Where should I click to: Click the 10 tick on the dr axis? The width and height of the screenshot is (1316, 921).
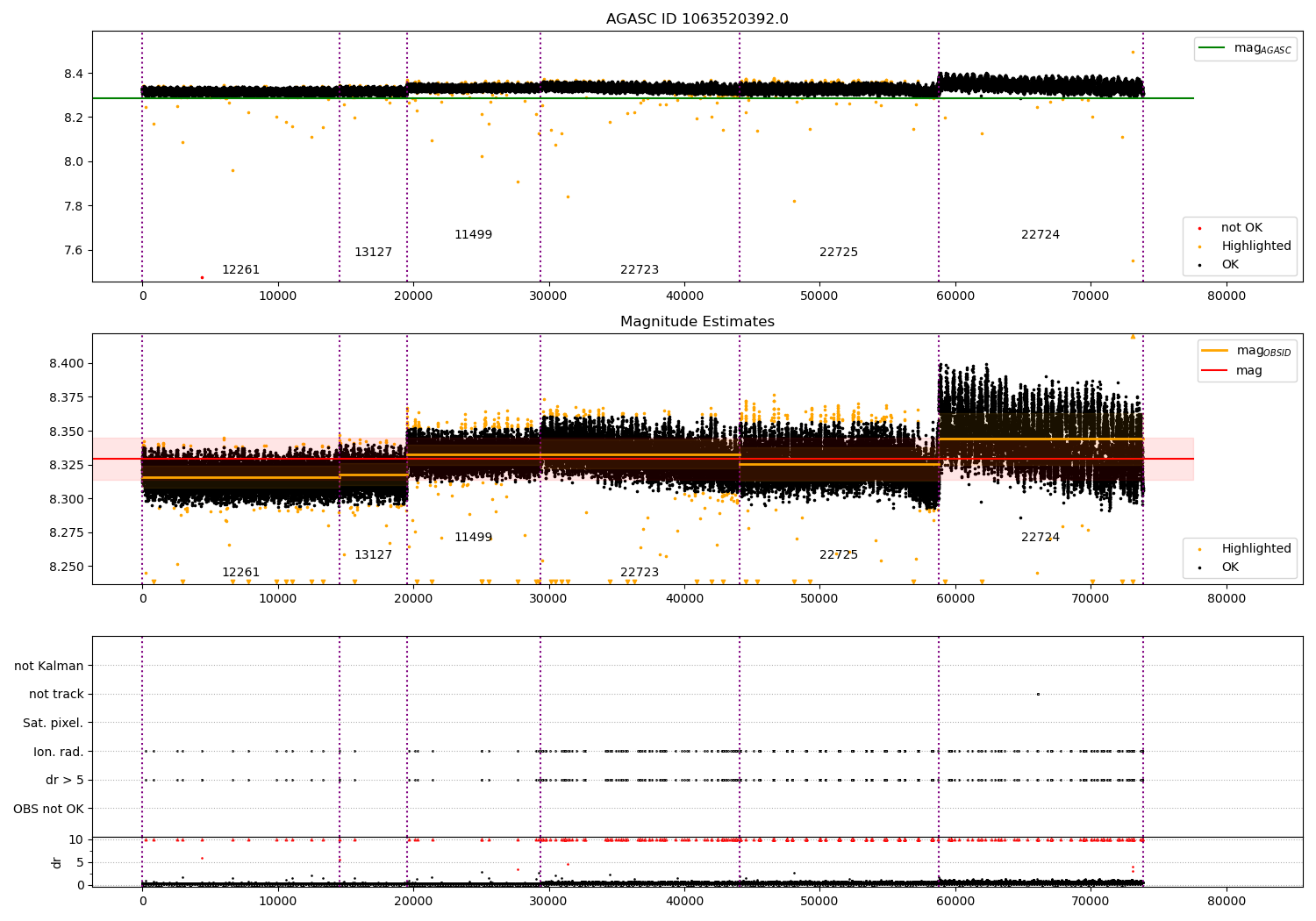pyautogui.click(x=76, y=839)
